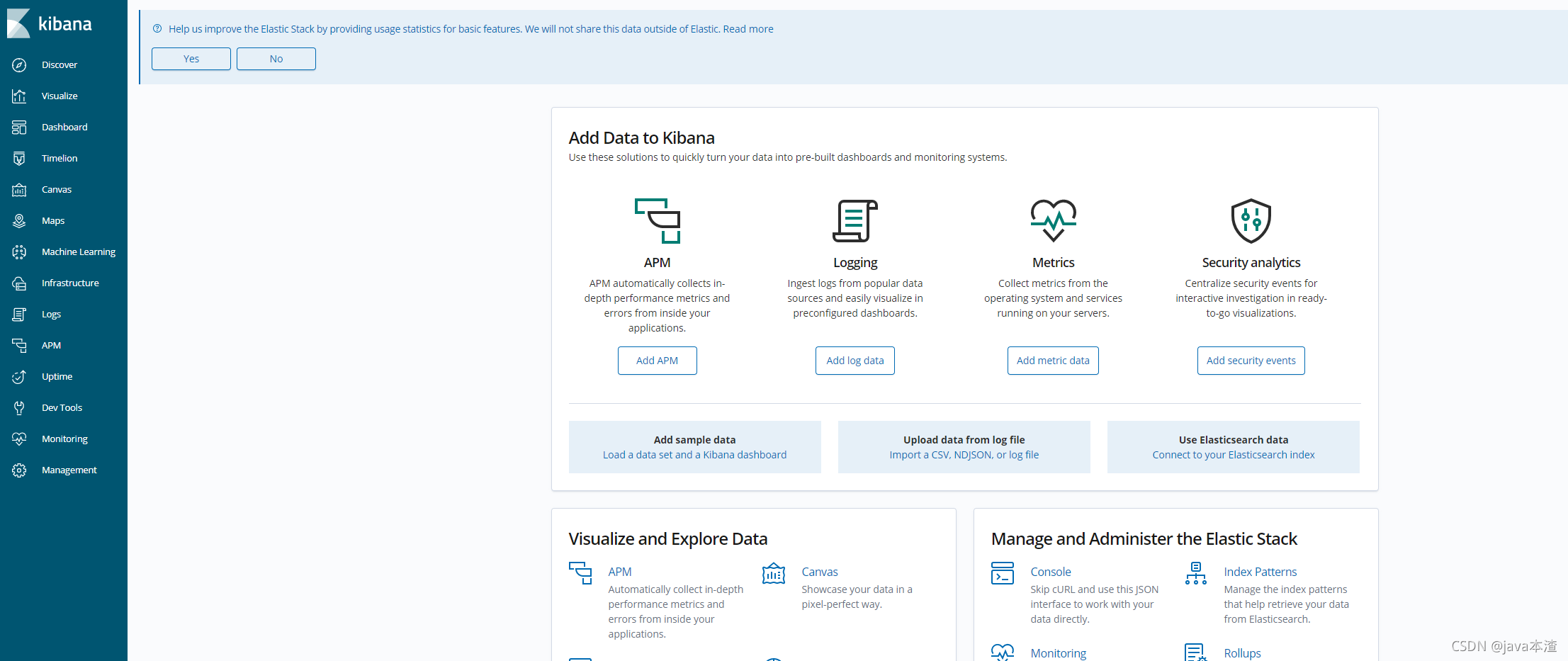Open the Add sample data card
The image size is (1568, 661).
click(695, 447)
